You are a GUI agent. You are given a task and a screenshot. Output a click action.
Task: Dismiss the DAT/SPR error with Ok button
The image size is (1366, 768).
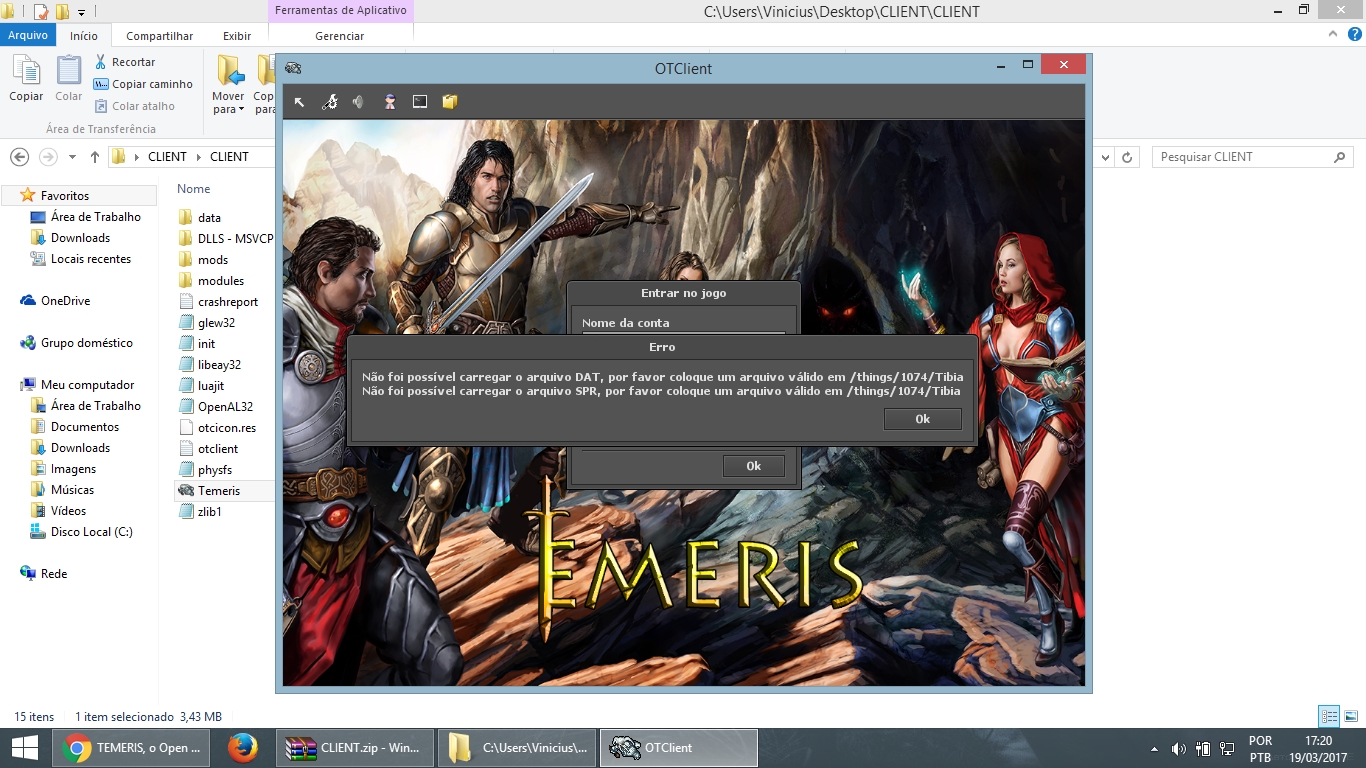(922, 419)
